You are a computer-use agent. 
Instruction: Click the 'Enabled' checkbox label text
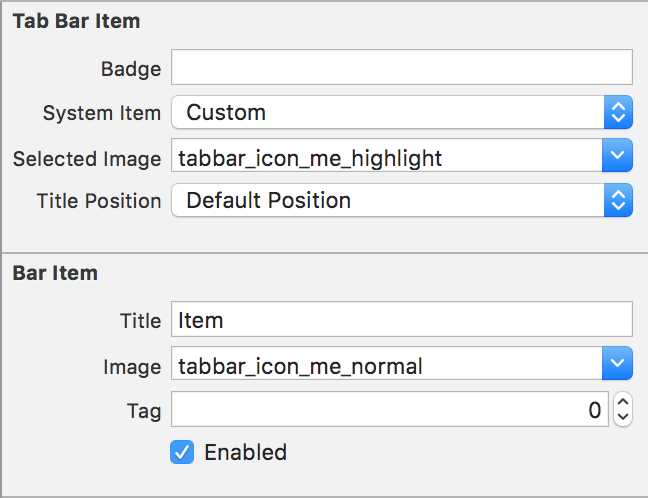click(245, 452)
